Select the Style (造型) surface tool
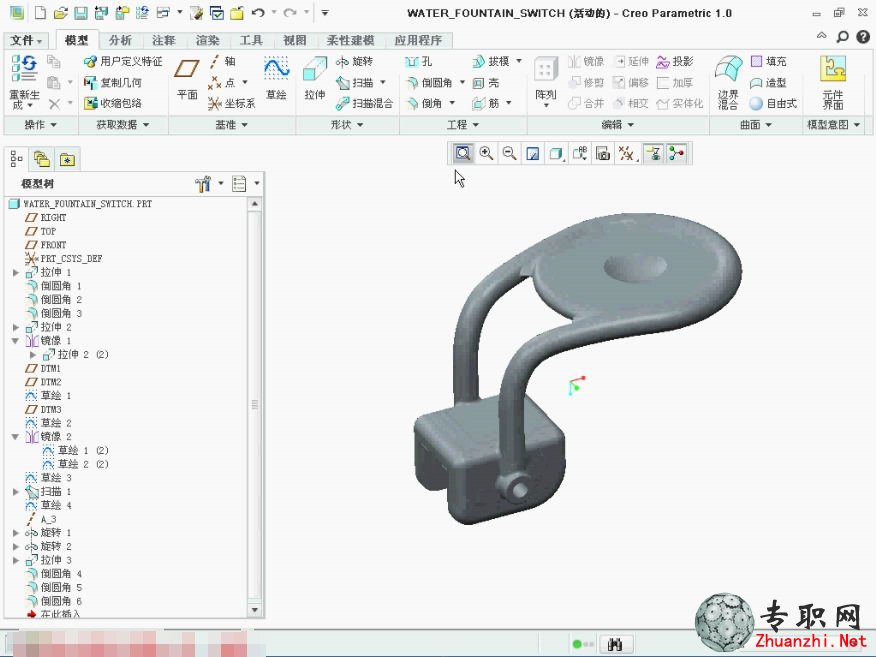This screenshot has height=657, width=876. (768, 83)
